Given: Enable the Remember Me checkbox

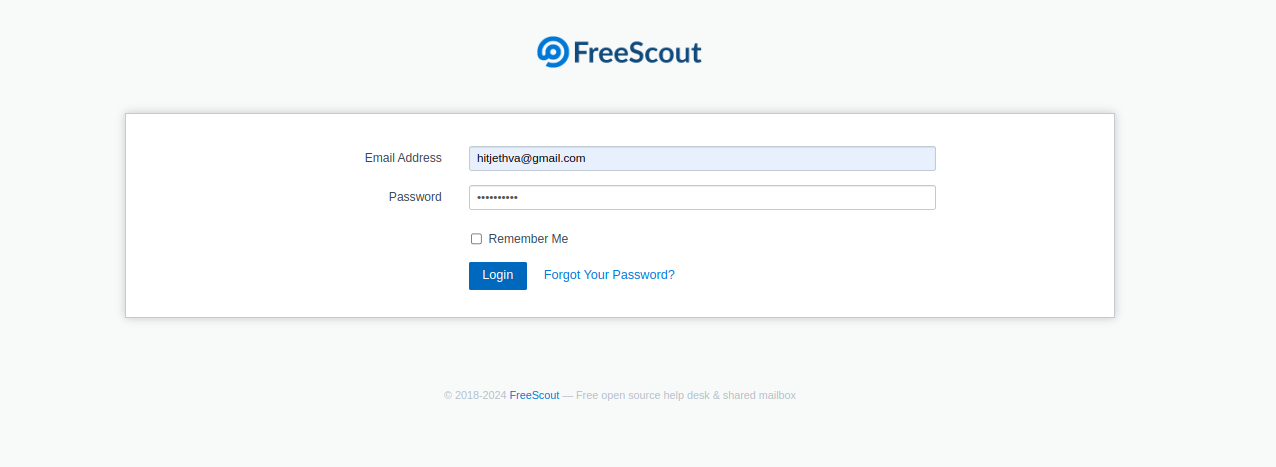Looking at the screenshot, I should (x=476, y=239).
